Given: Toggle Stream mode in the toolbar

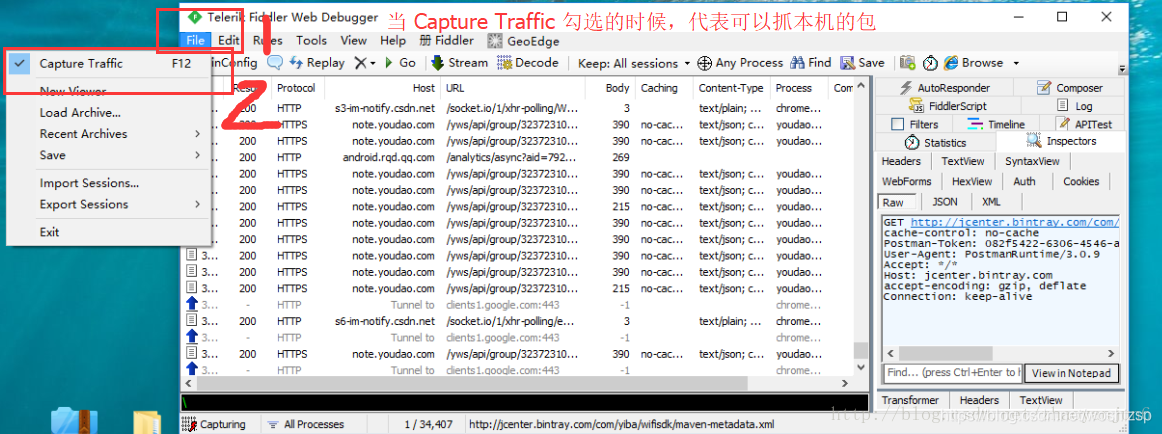Looking at the screenshot, I should 459,63.
